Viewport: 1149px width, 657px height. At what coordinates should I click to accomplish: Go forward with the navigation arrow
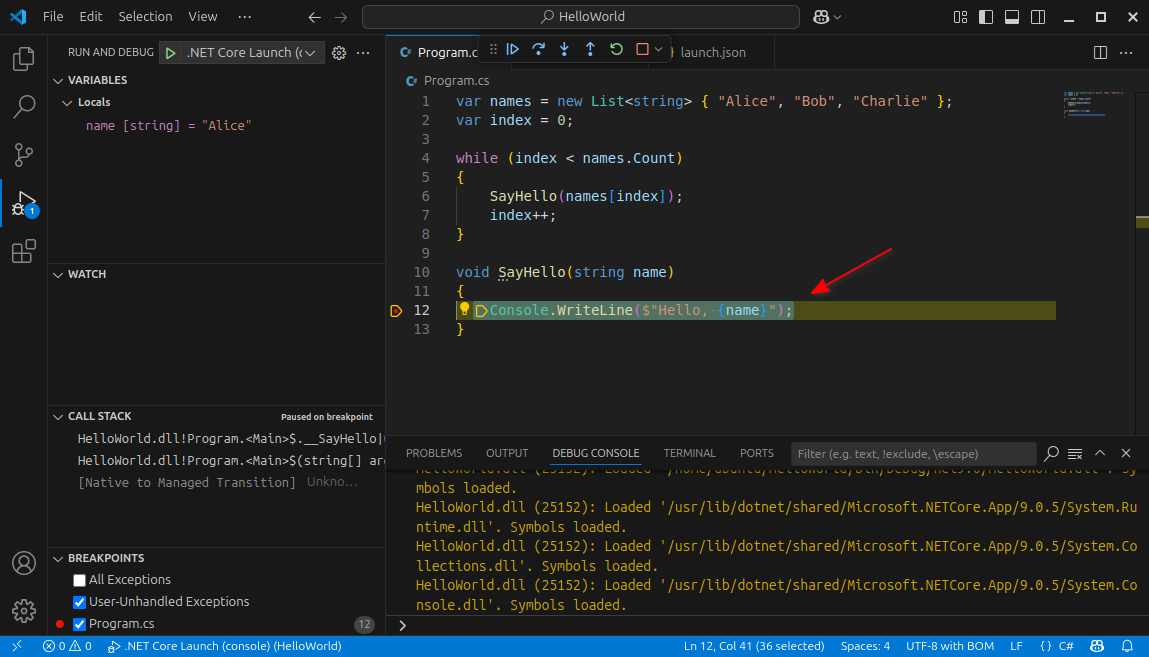[341, 17]
